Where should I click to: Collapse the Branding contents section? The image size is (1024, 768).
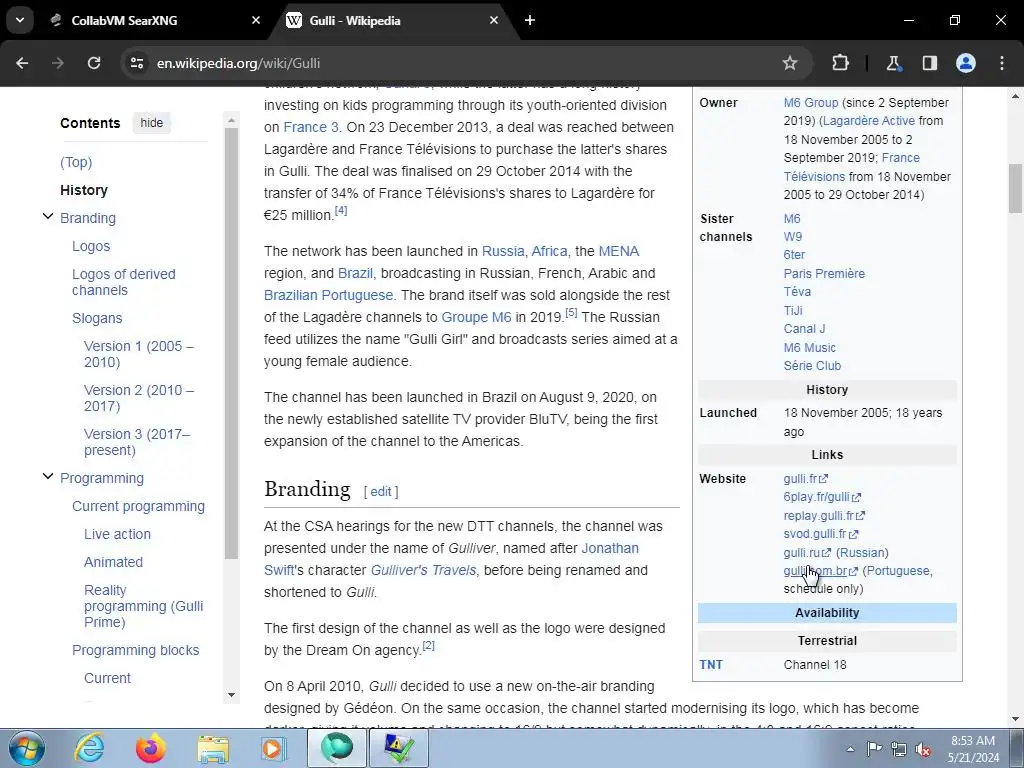(x=48, y=216)
